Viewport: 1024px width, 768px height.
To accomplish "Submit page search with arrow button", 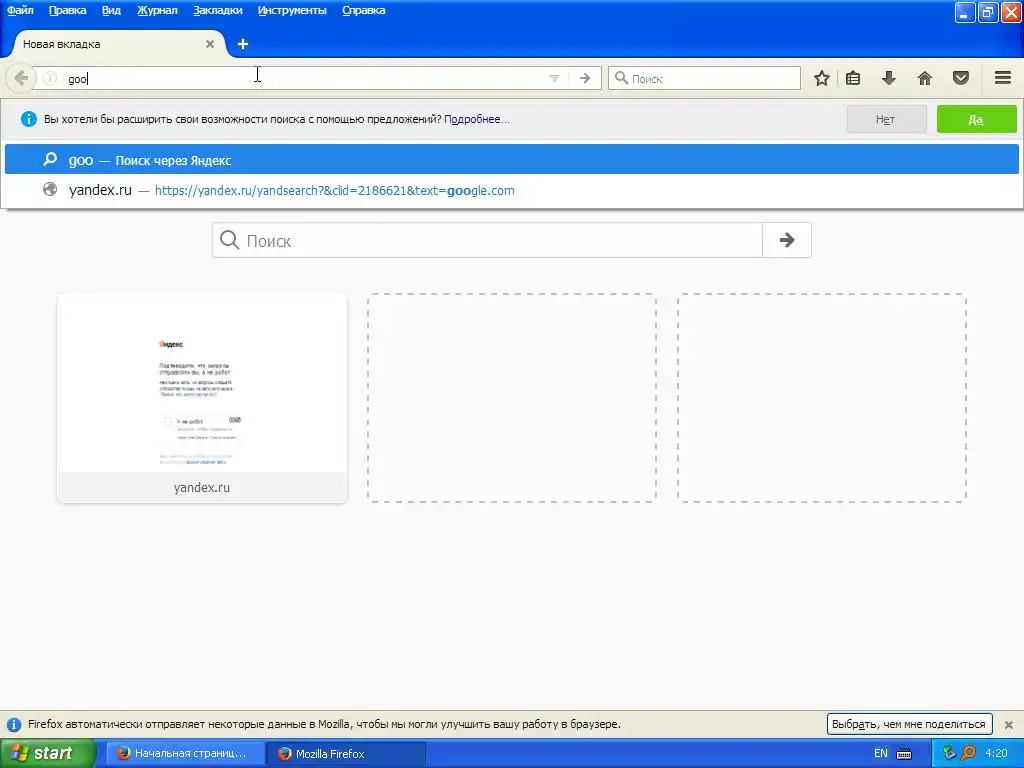I will point(787,240).
